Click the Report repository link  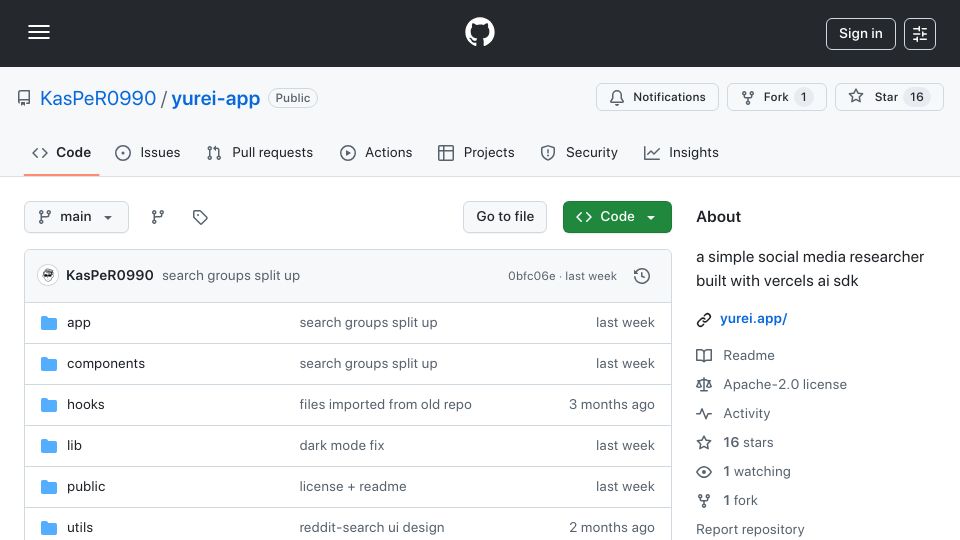[750, 530]
